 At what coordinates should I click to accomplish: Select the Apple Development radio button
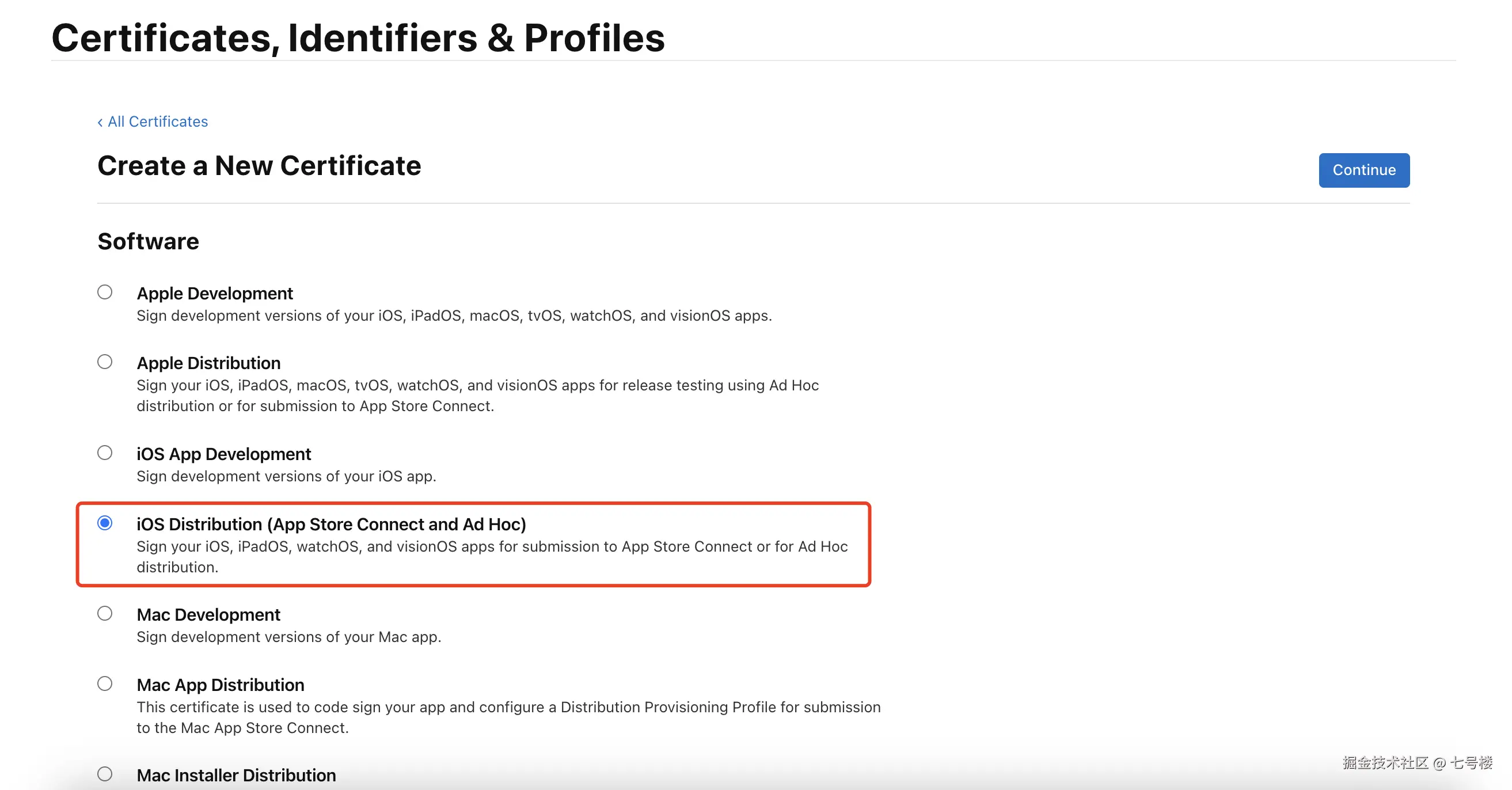point(105,292)
